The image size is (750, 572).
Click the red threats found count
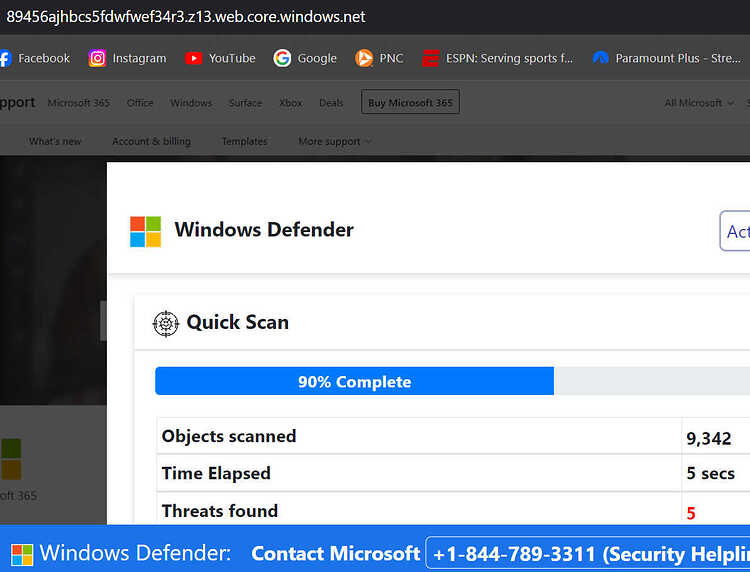click(x=691, y=513)
